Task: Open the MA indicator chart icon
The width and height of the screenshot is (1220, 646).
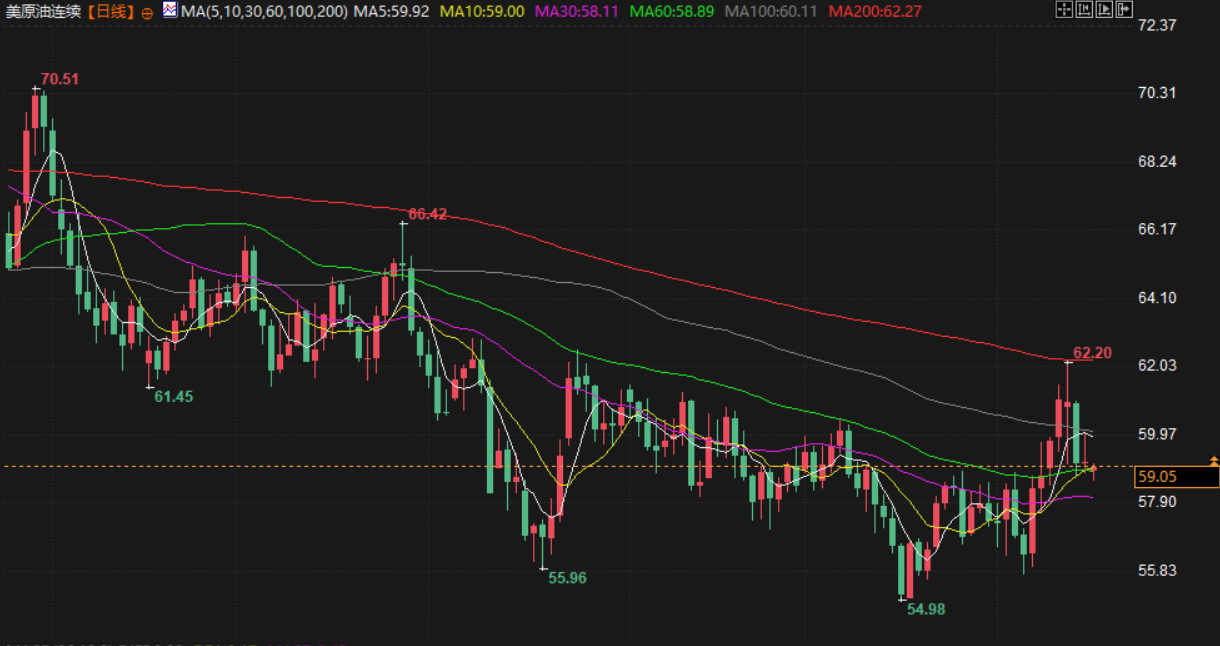Action: pyautogui.click(x=170, y=11)
